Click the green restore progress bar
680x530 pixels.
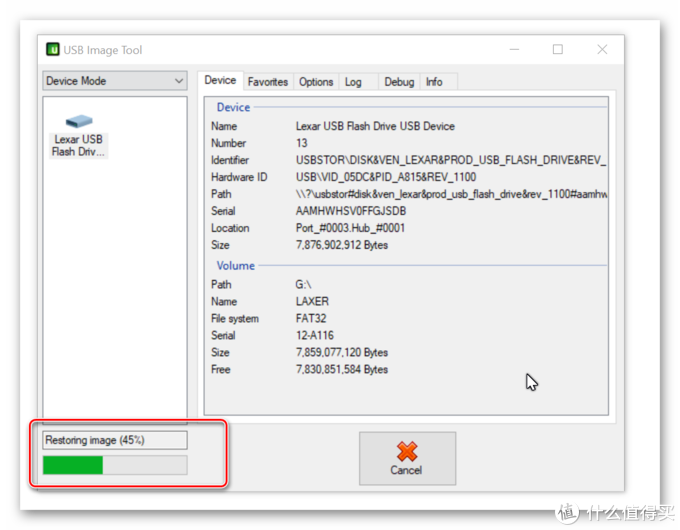click(115, 465)
